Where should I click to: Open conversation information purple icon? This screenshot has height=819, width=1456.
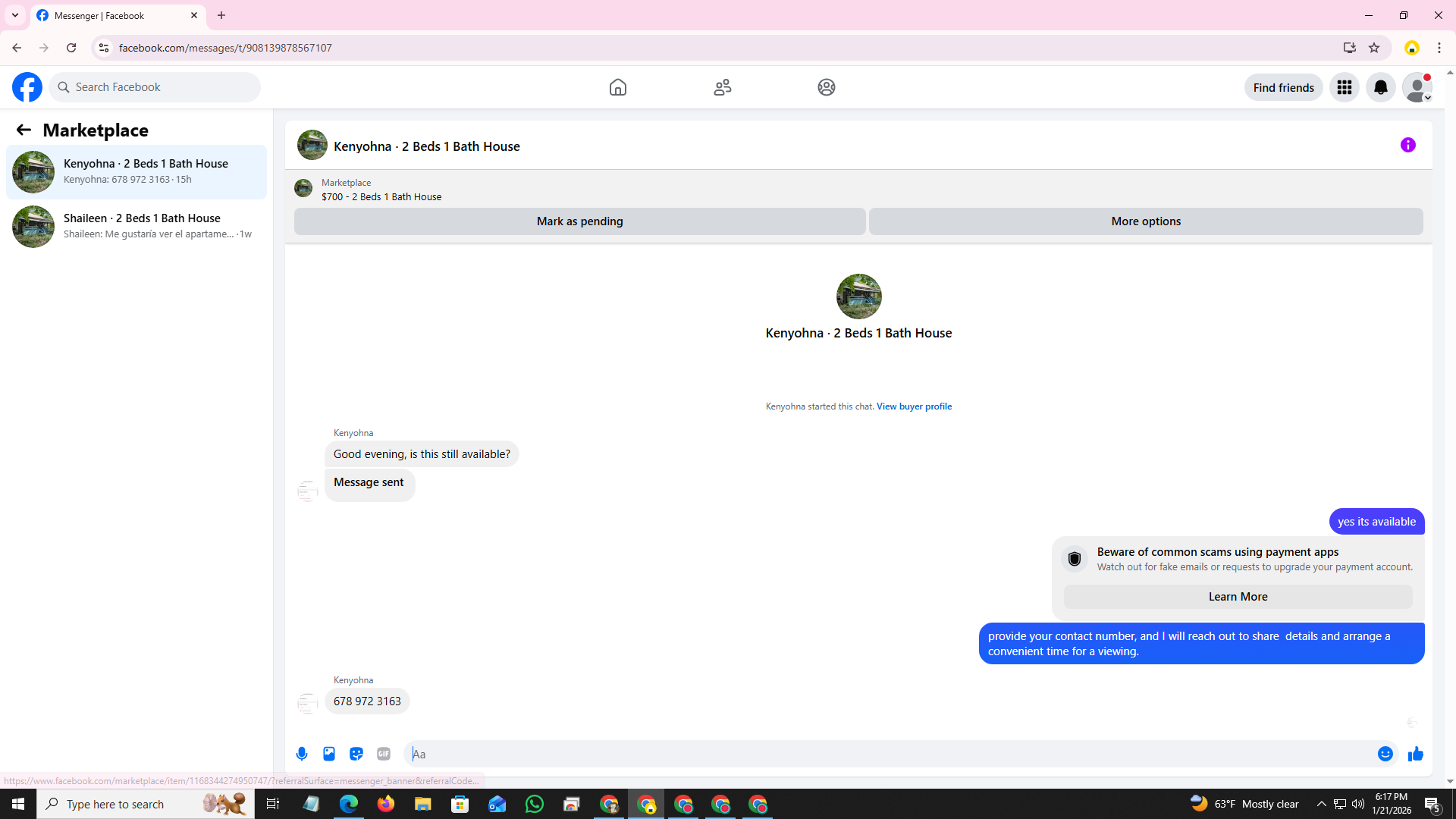tap(1407, 145)
